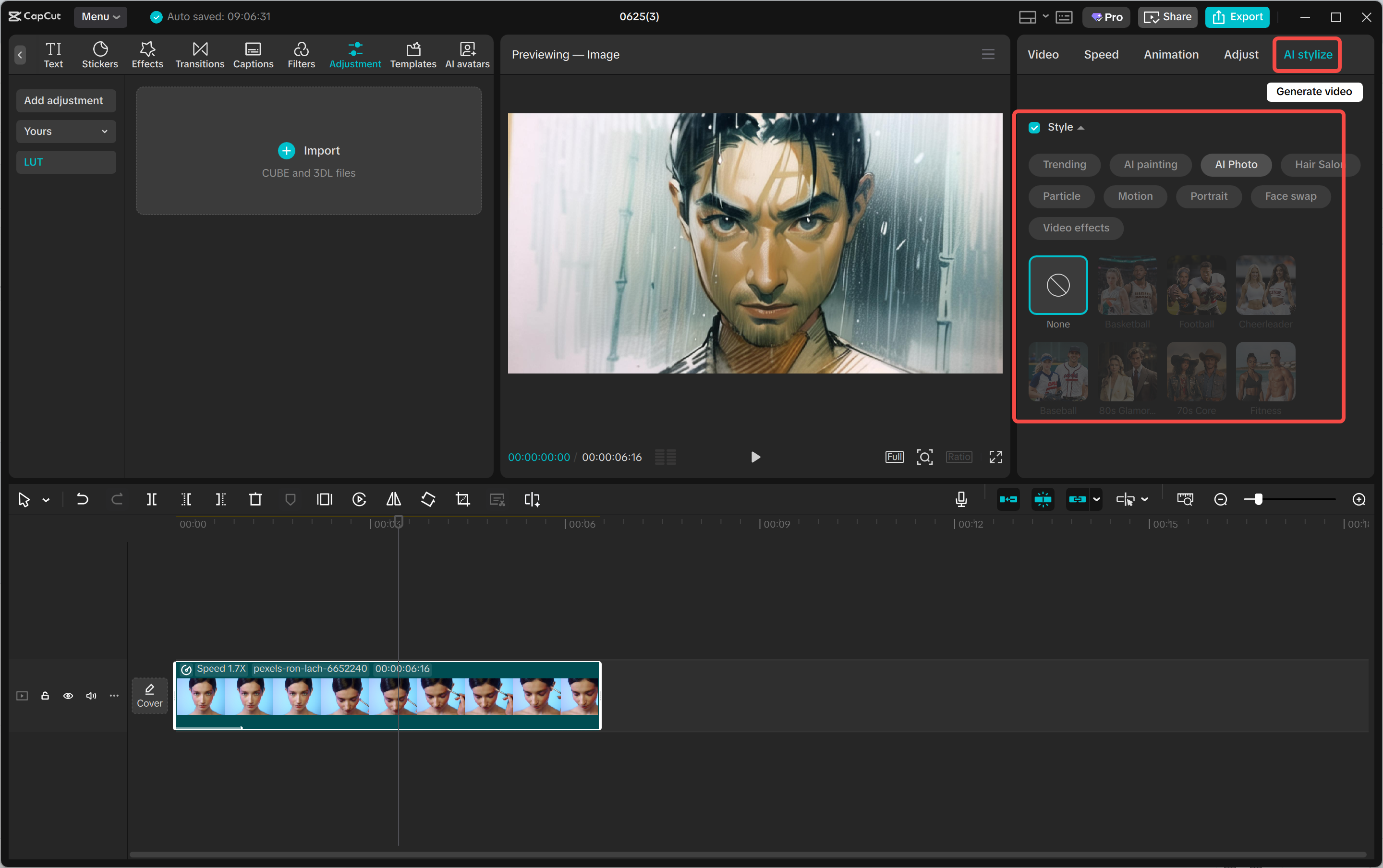Switch to the Speed tab
The image size is (1383, 868).
(x=1101, y=55)
